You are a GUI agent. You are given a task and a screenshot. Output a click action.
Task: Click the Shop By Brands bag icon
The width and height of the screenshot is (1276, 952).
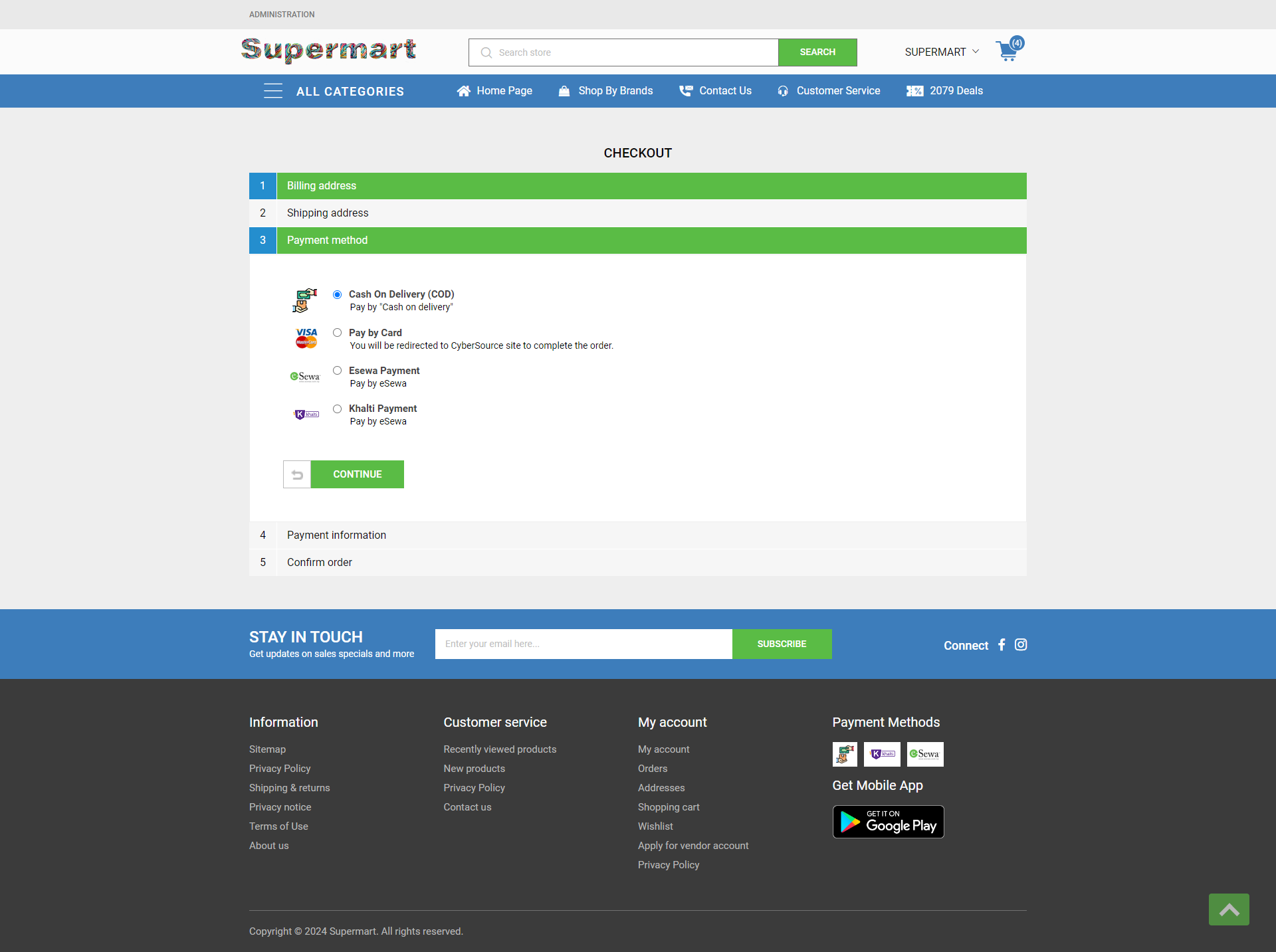tap(564, 91)
